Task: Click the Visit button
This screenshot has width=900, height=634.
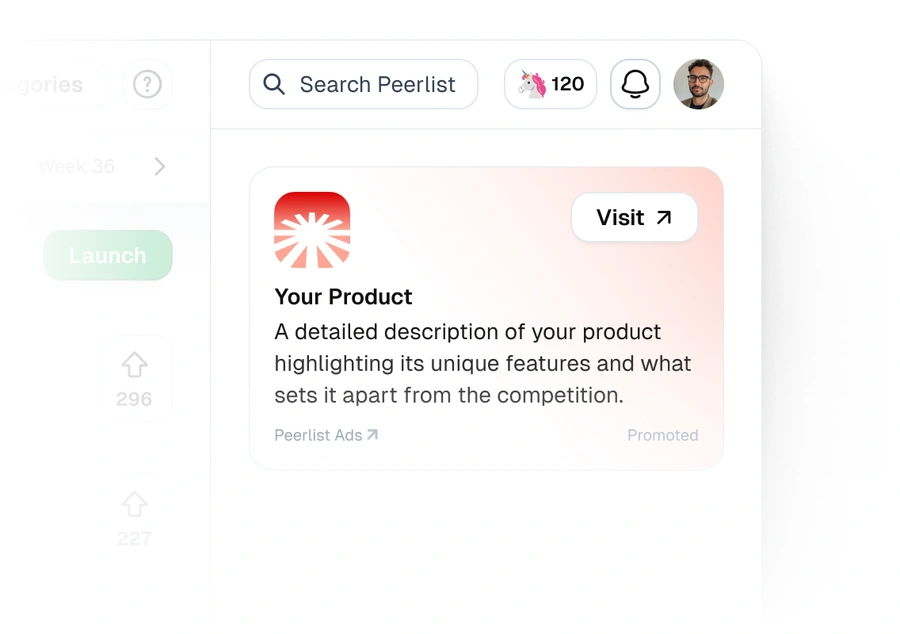Action: click(x=634, y=217)
